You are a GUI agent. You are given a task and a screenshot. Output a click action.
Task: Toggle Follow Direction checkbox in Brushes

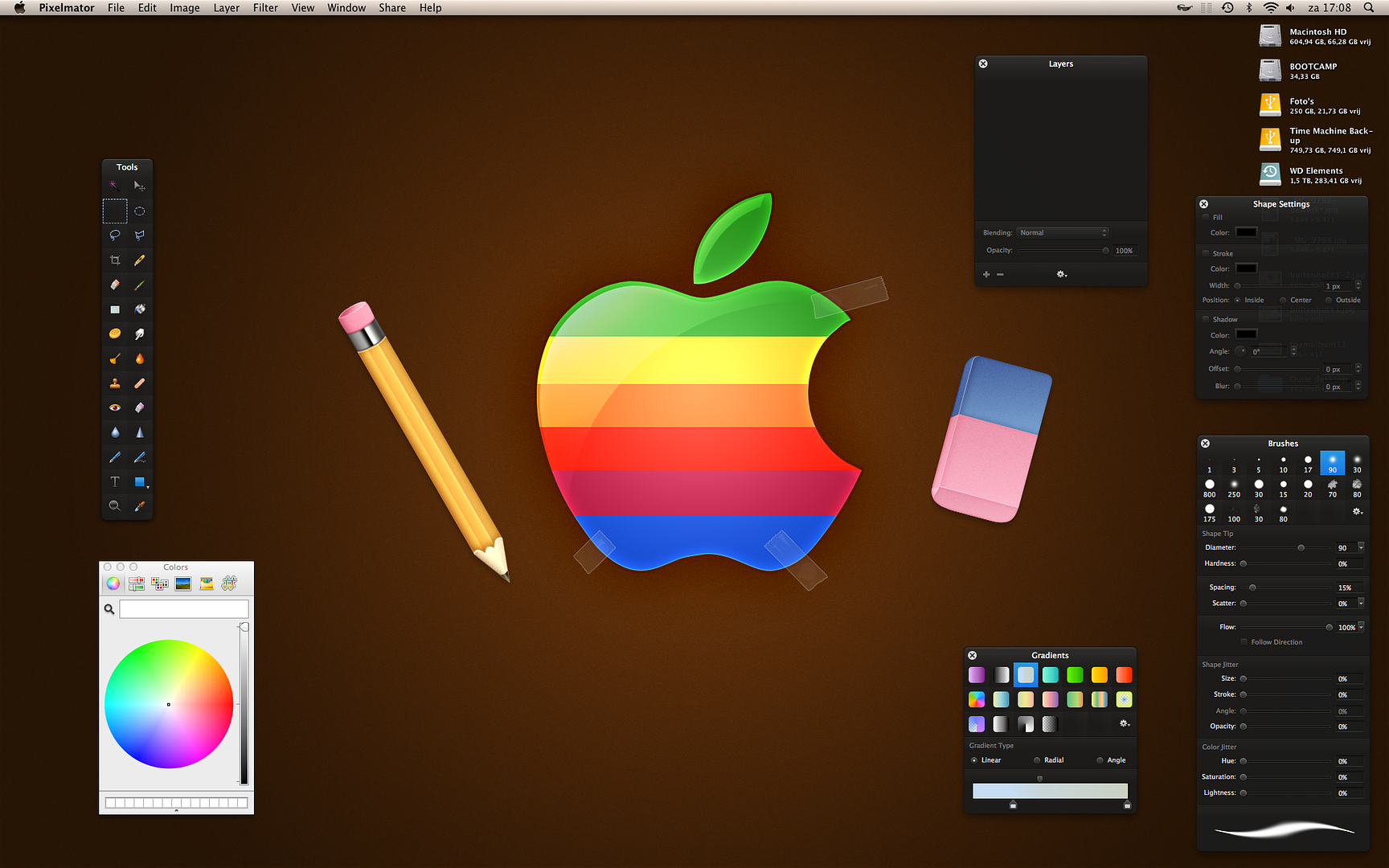pyautogui.click(x=1244, y=642)
